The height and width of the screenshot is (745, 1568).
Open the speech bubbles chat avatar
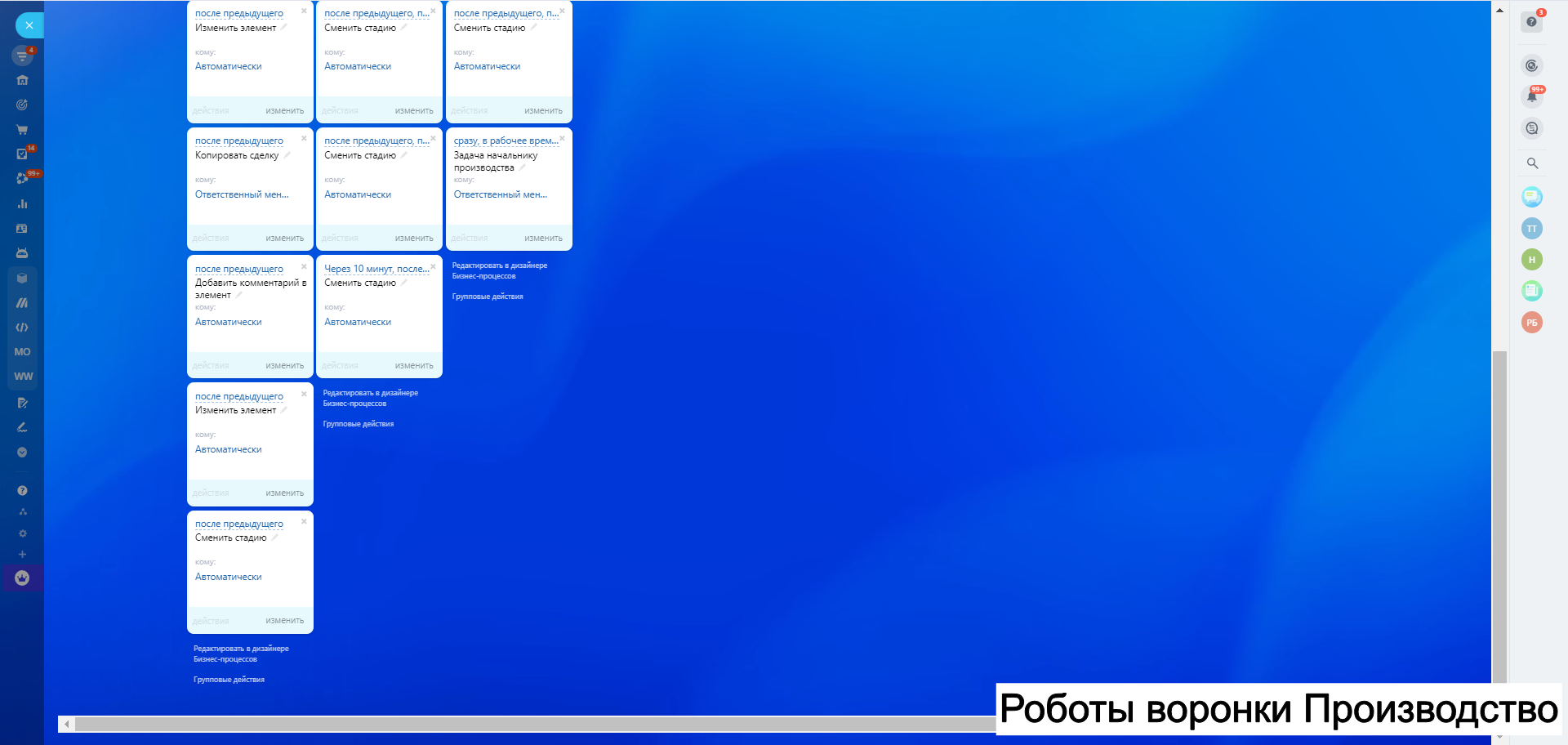pyautogui.click(x=1532, y=197)
